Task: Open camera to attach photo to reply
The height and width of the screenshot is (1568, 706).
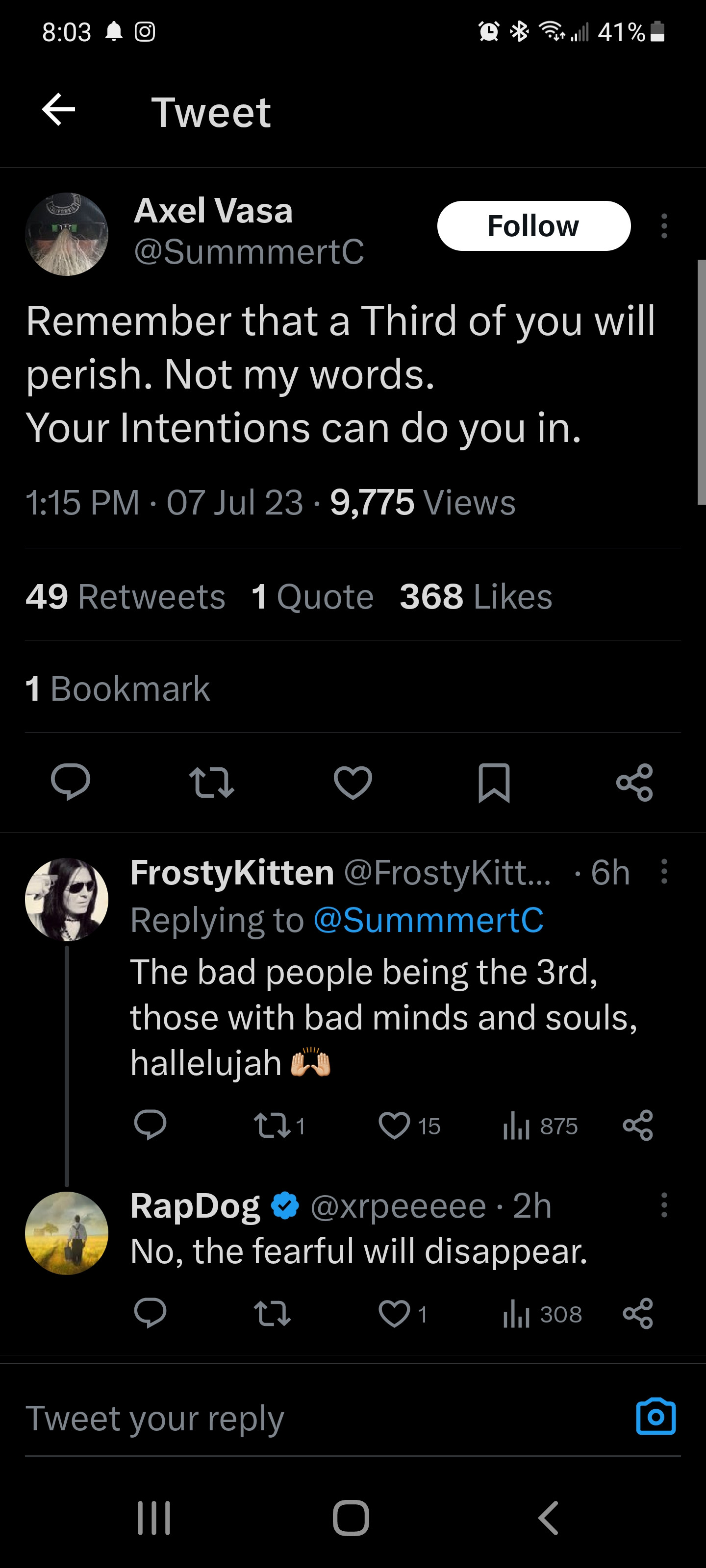Action: (656, 1417)
